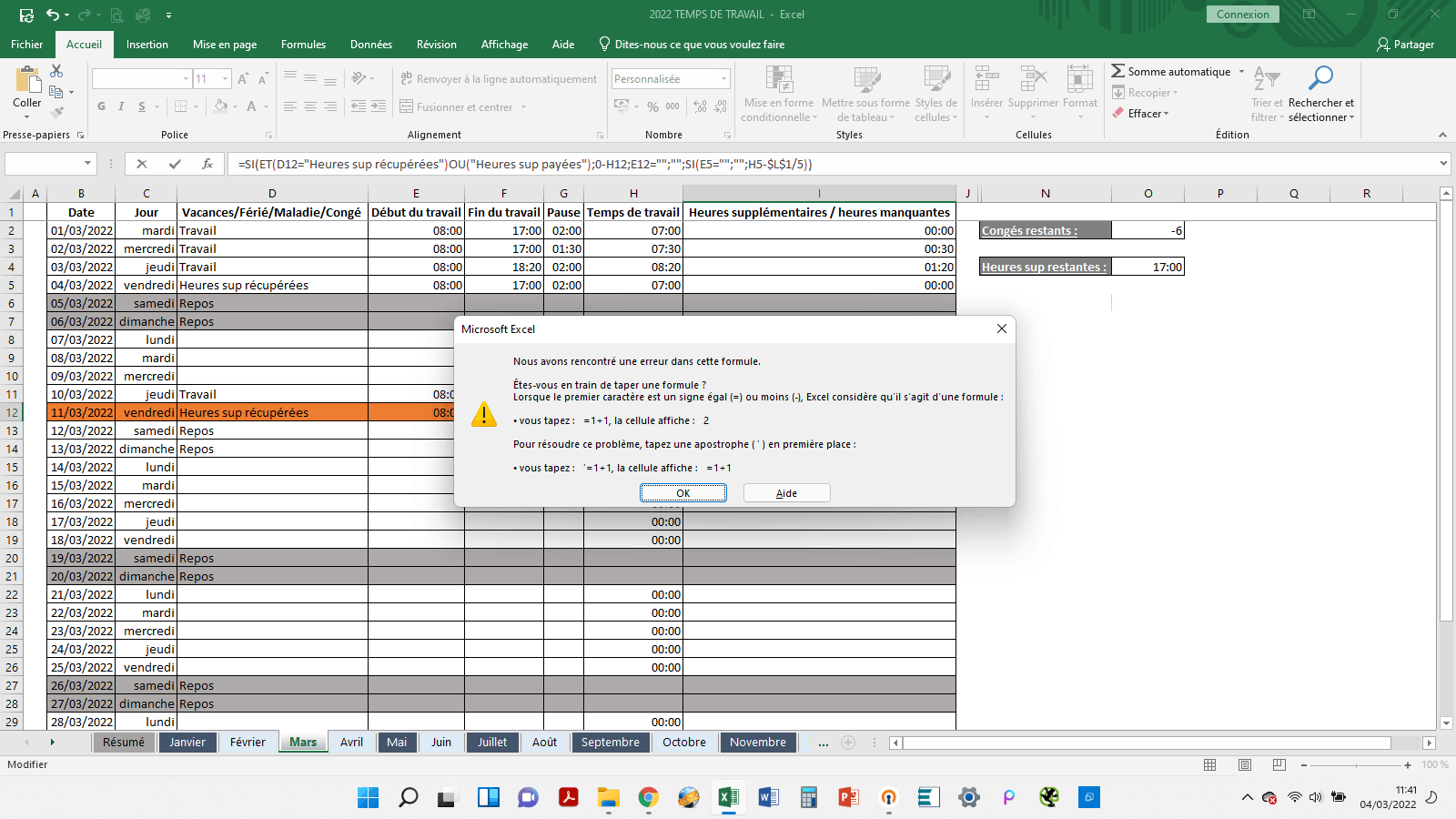Click the confirm formula checkmark icon
Screen dimensions: 1456x819
click(175, 164)
